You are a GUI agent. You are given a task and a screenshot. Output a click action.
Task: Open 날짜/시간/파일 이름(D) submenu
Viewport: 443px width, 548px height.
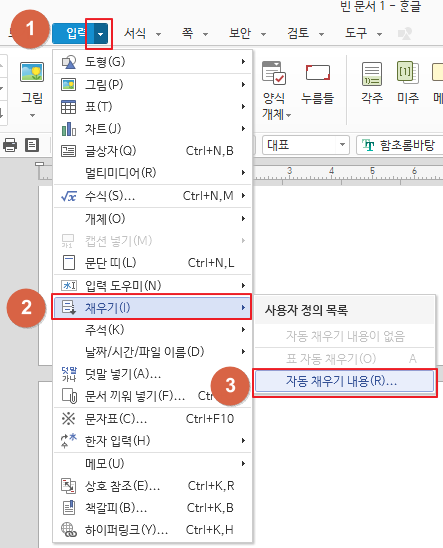(x=153, y=352)
